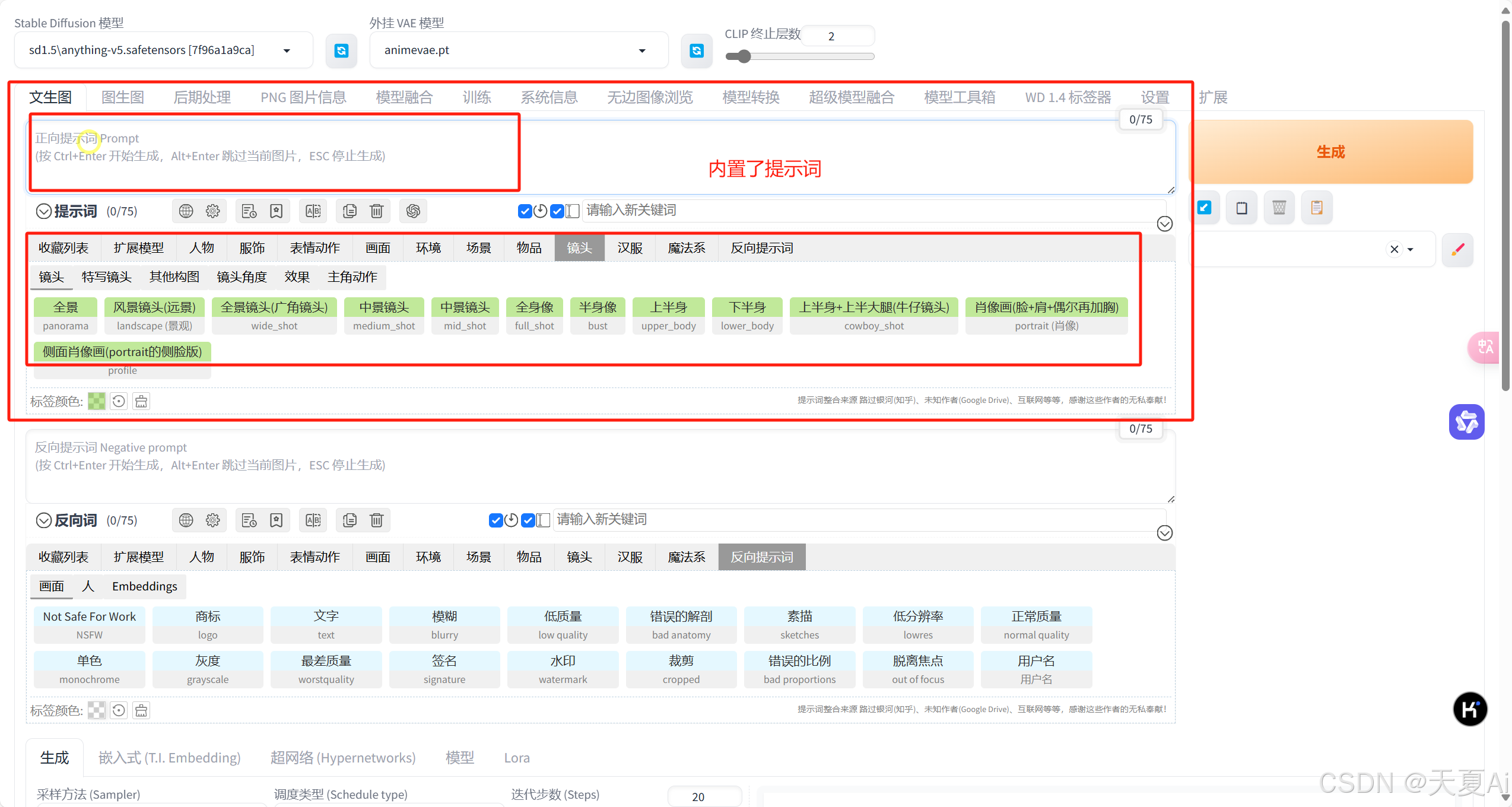Click the prompt history icon in 提示词 toolbar
1512x807 pixels.
coord(249,211)
